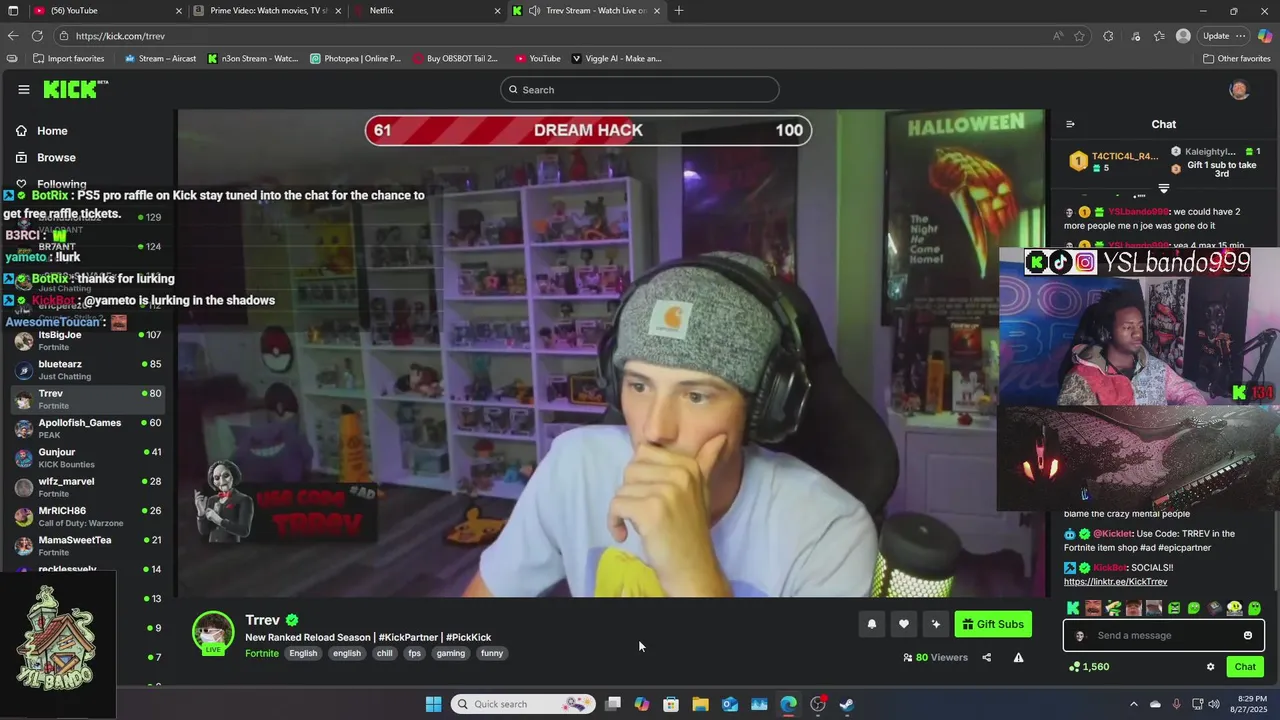
Task: Click the fps tag chip
Action: [414, 653]
